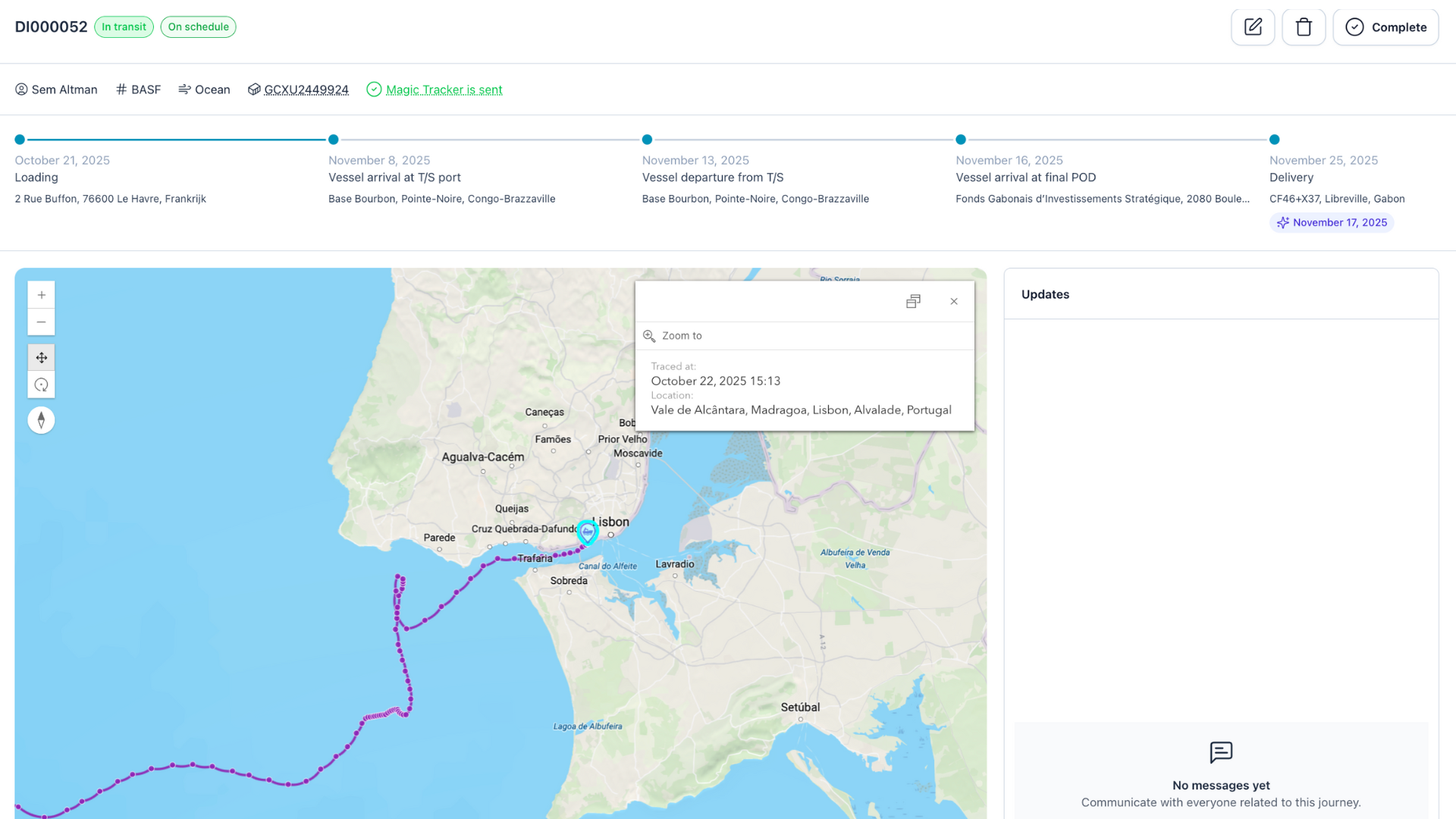
Task: Click the vessel location marker near Lisbon
Action: (588, 532)
